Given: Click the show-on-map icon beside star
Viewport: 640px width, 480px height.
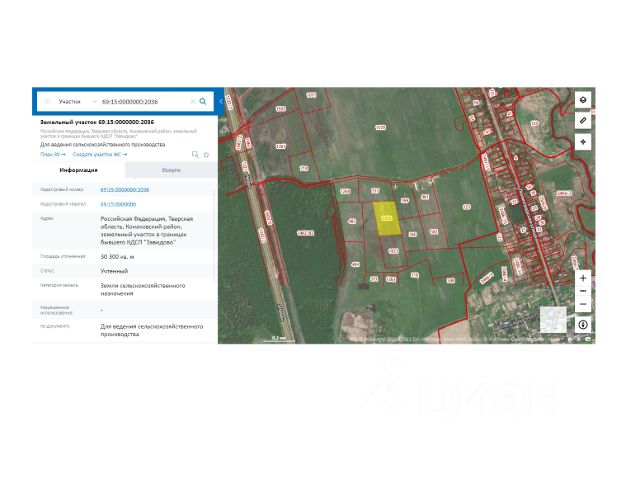Looking at the screenshot, I should coord(195,154).
